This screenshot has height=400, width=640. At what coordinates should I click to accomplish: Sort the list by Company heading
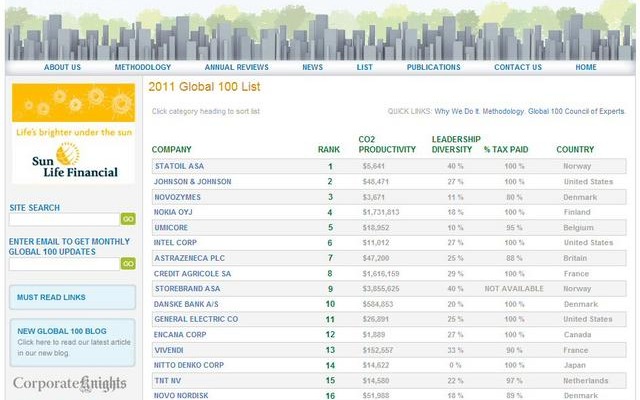[x=171, y=149]
